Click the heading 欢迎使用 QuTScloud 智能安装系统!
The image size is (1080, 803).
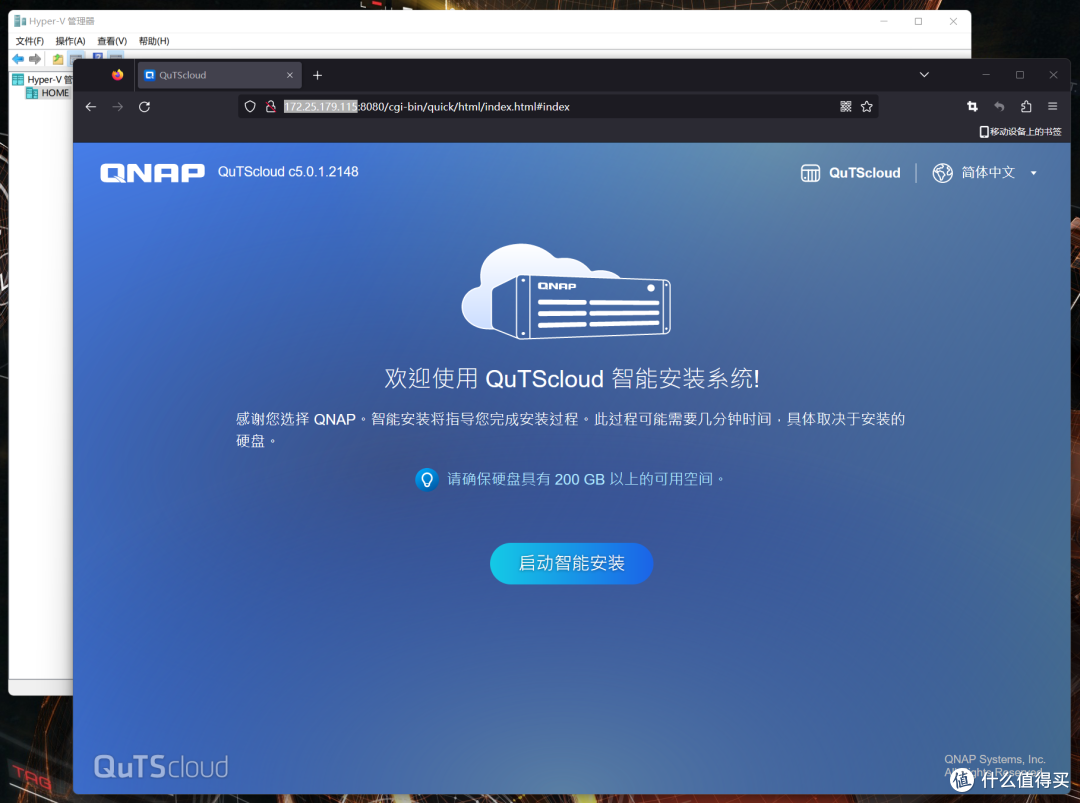coord(572,379)
